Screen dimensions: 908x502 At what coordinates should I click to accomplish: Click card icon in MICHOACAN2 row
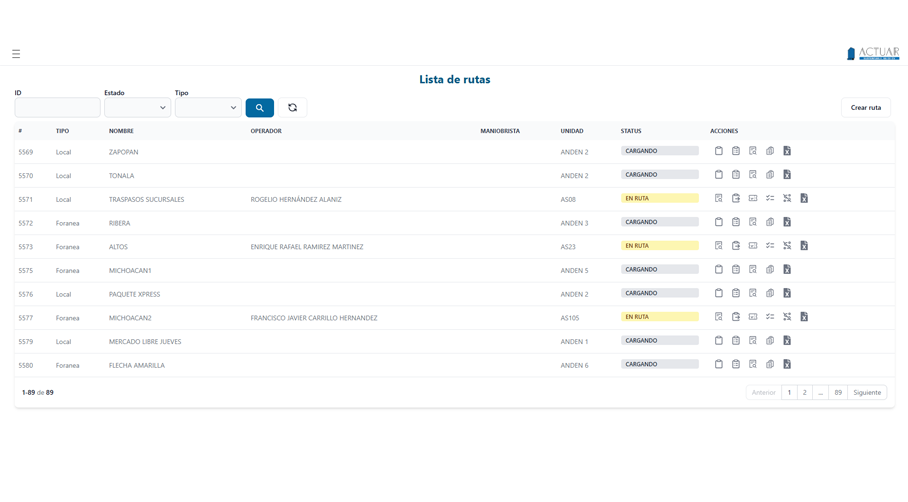coord(753,317)
